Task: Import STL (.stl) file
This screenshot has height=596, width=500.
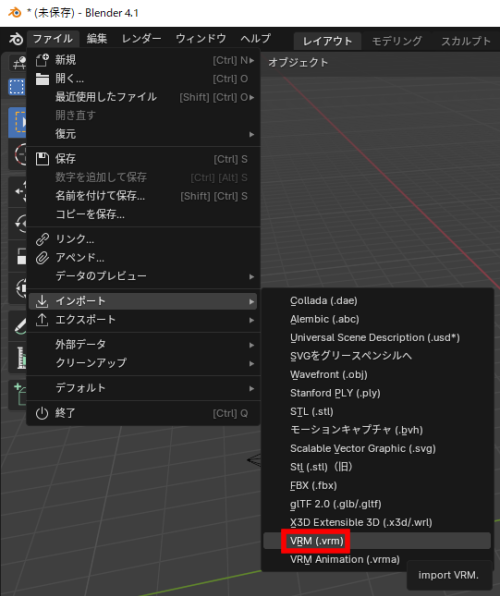Action: point(377,412)
